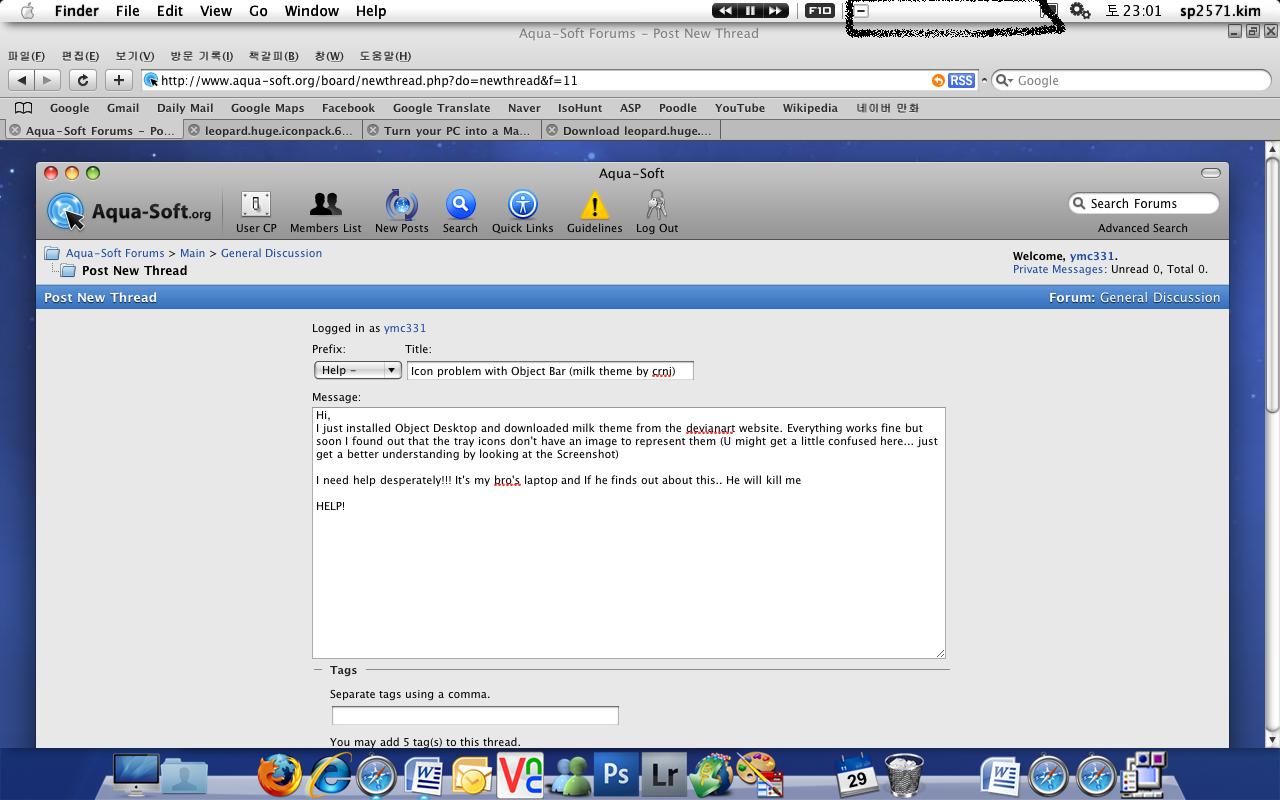Image resolution: width=1280 pixels, height=800 pixels.
Task: Click the Search Forums field
Action: pos(1144,203)
